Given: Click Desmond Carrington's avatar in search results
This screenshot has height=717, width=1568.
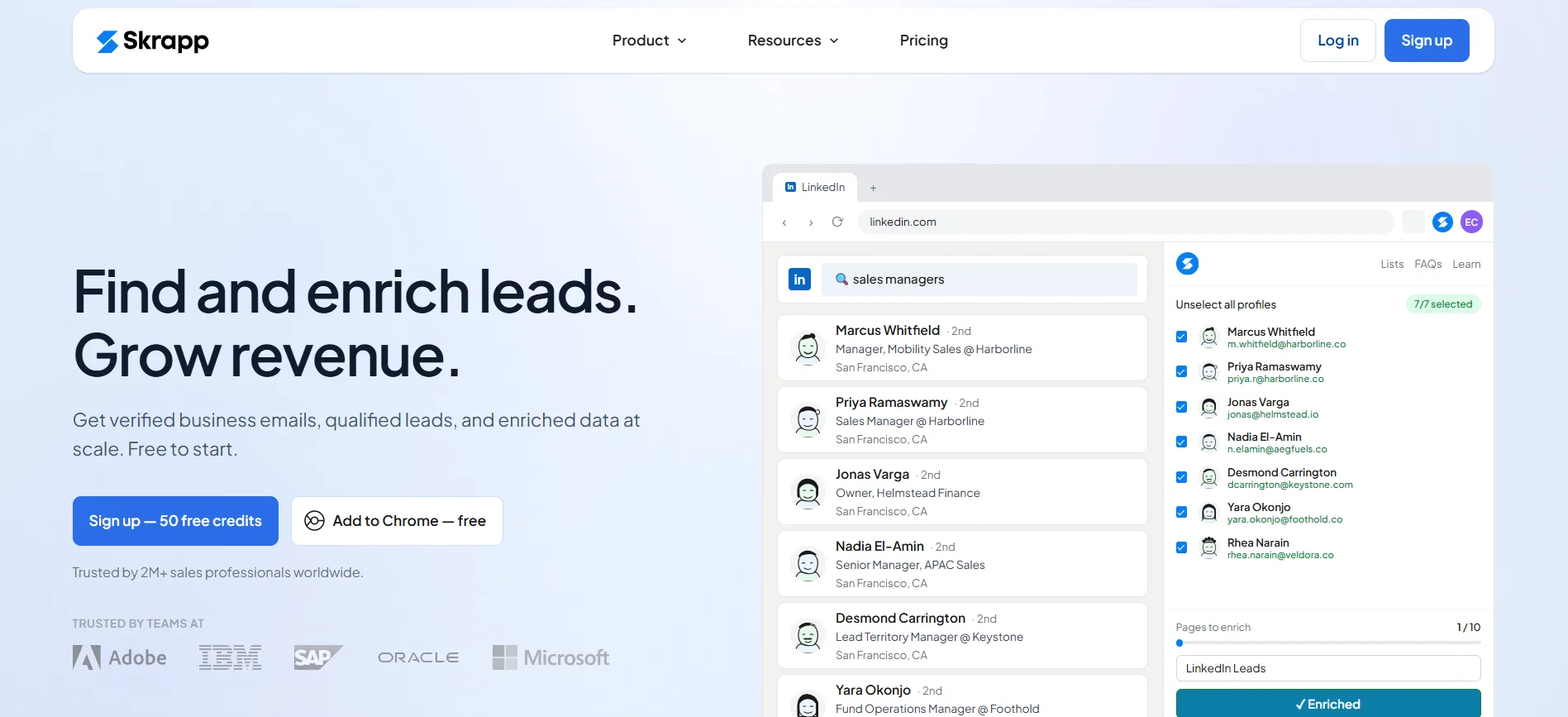Looking at the screenshot, I should (x=808, y=636).
